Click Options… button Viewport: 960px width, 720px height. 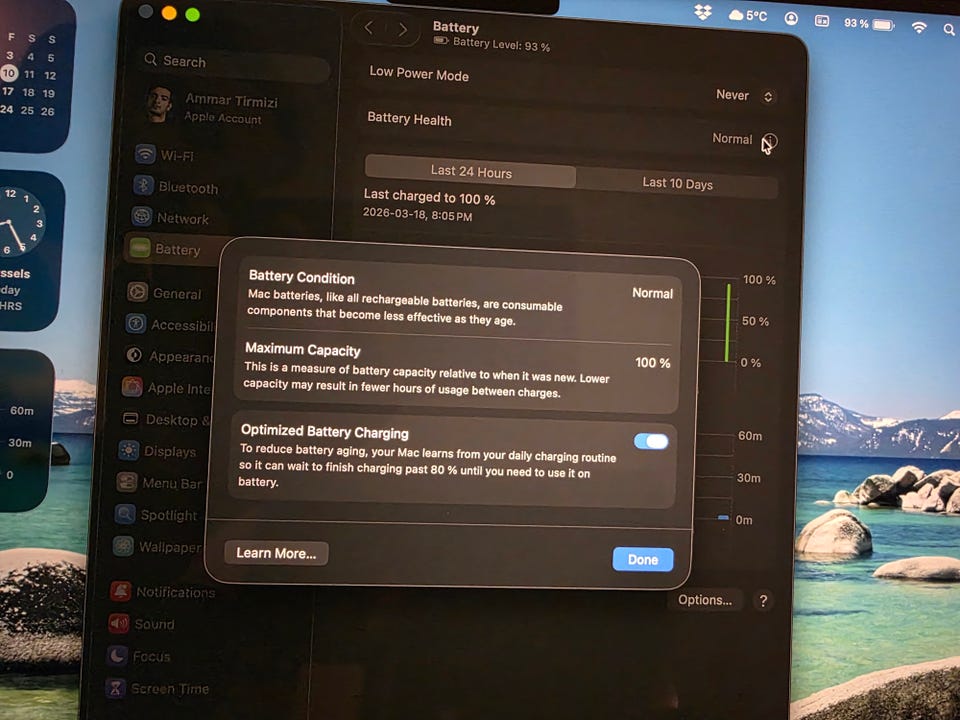pos(705,599)
